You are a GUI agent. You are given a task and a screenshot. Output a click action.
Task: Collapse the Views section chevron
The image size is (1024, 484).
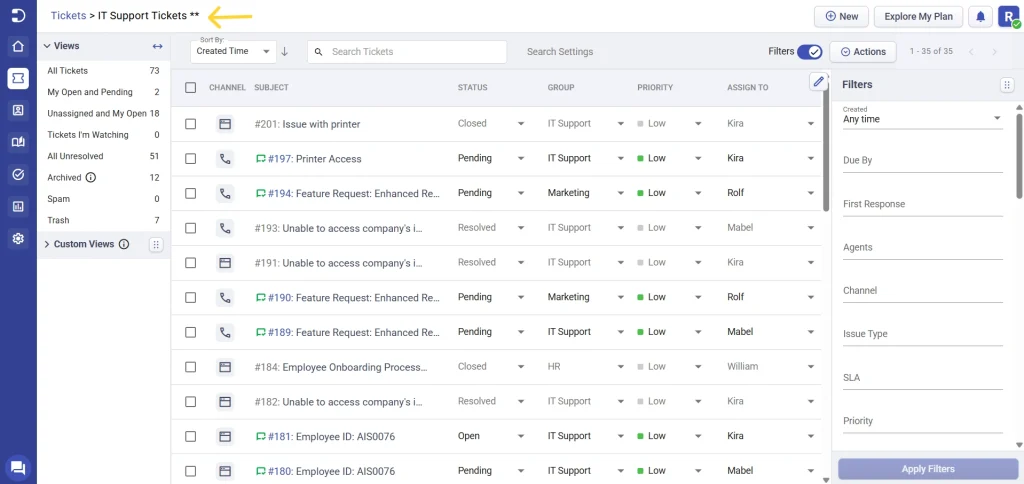(47, 46)
